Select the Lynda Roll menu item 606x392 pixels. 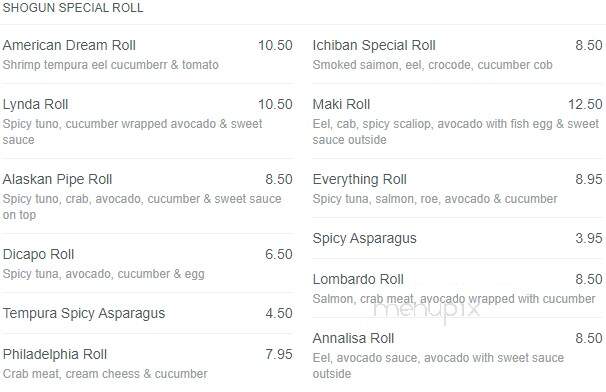(147, 121)
